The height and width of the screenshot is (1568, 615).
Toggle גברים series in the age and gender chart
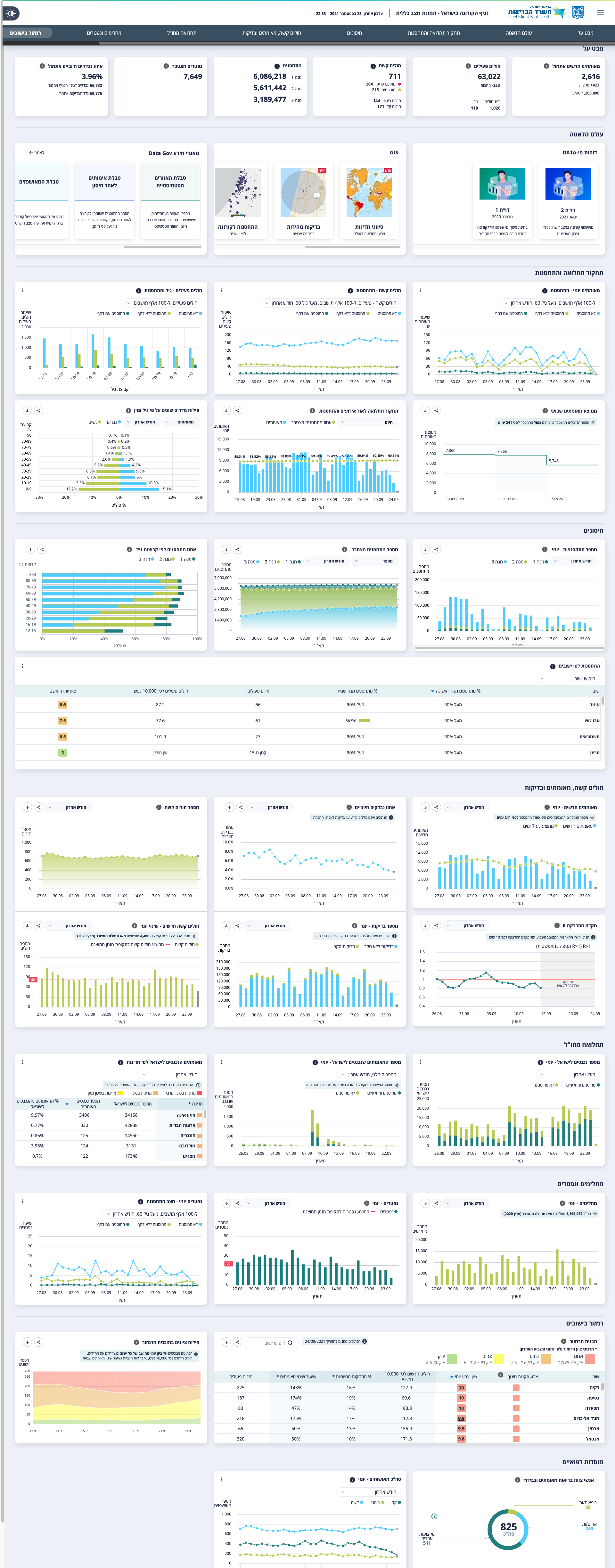tap(114, 422)
